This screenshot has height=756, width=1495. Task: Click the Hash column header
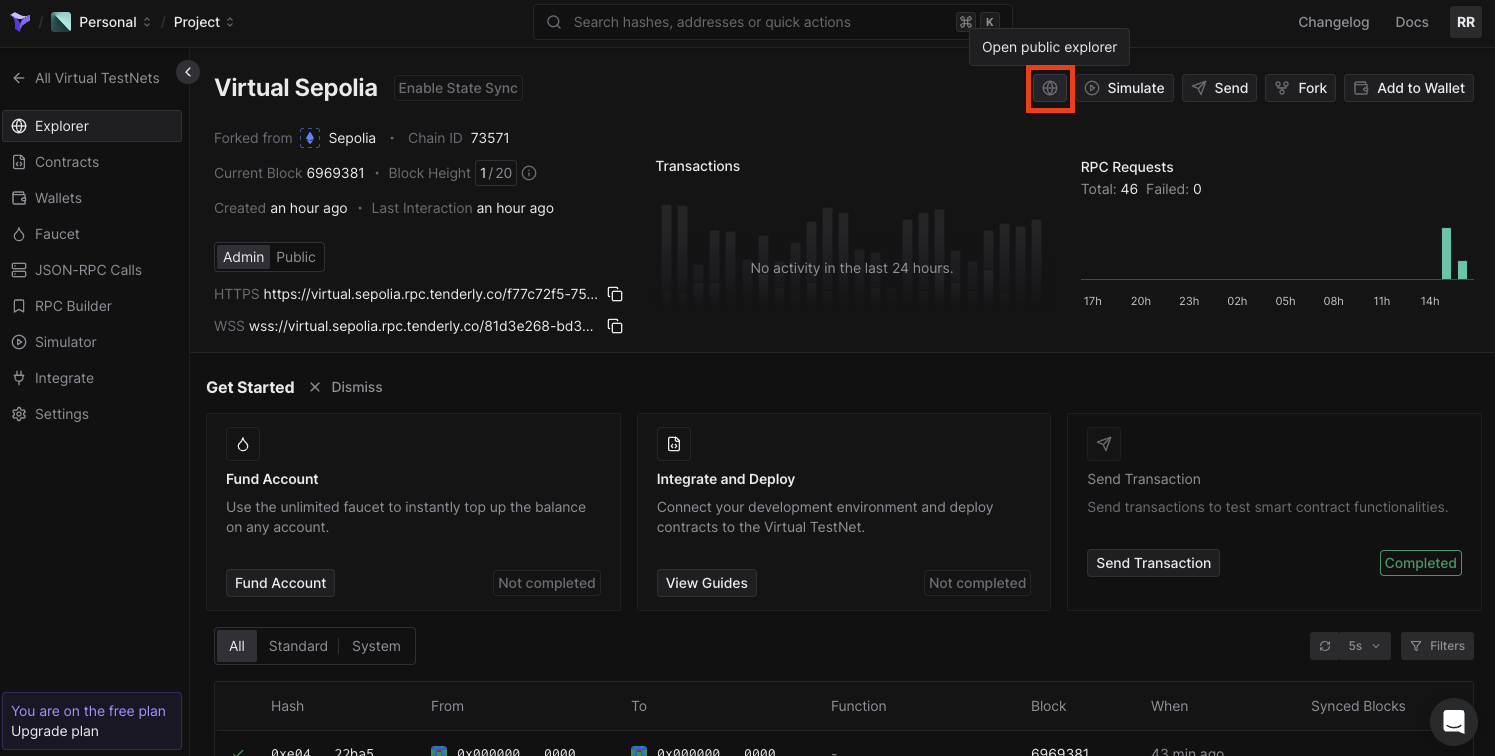point(287,706)
